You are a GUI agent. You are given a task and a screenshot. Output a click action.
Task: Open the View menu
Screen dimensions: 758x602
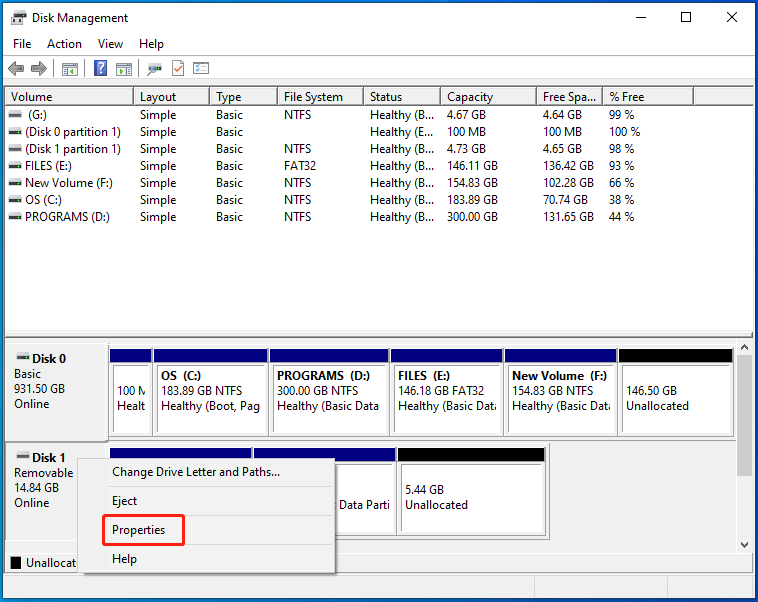coord(110,44)
